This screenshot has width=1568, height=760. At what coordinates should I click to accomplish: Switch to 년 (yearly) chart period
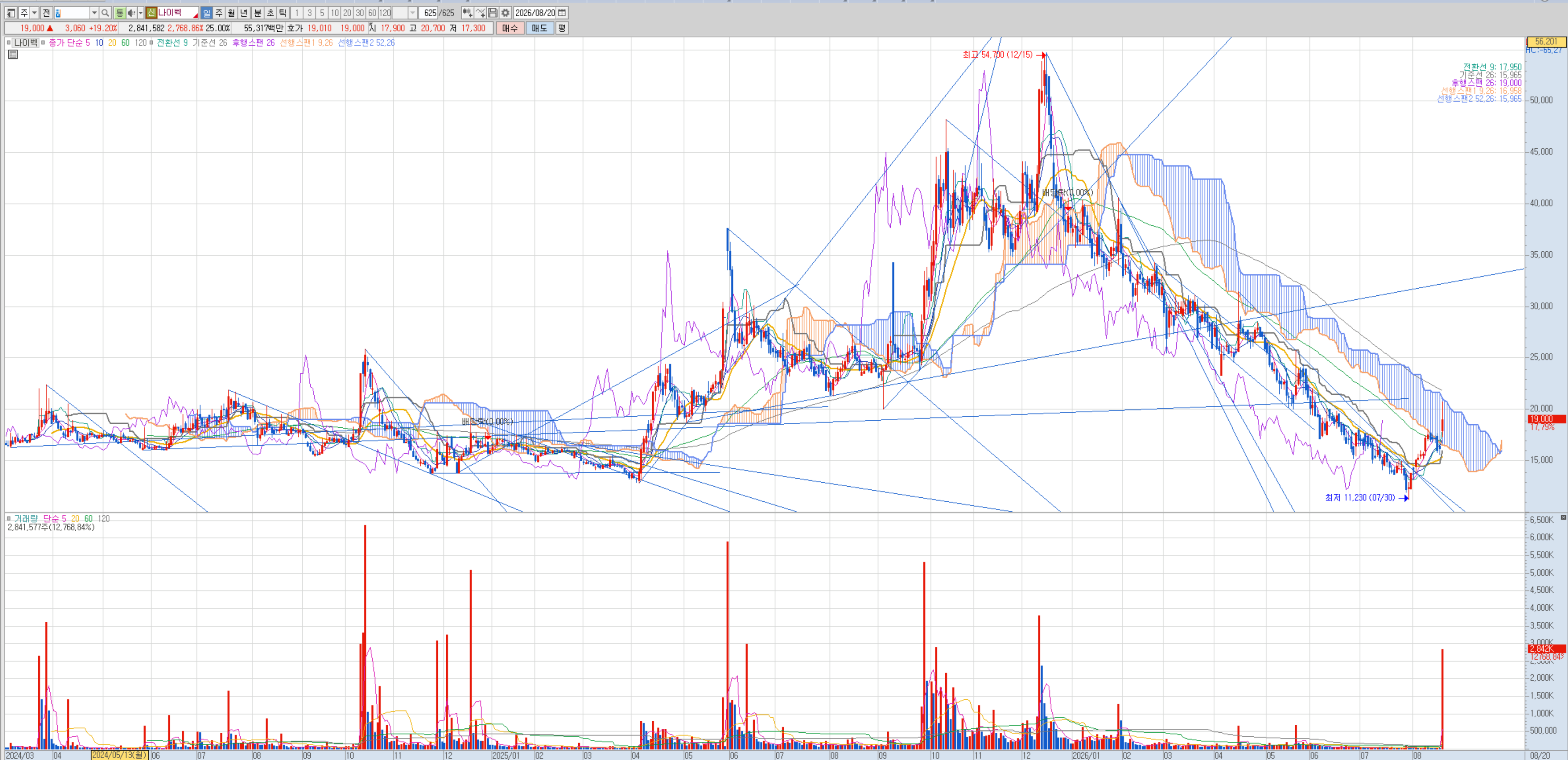[244, 13]
